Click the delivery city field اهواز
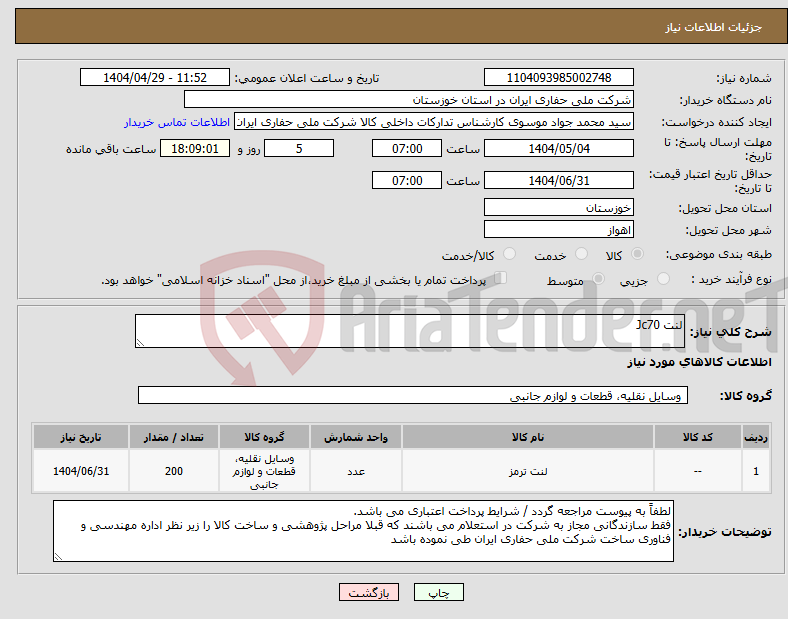This screenshot has width=788, height=619. (x=558, y=229)
